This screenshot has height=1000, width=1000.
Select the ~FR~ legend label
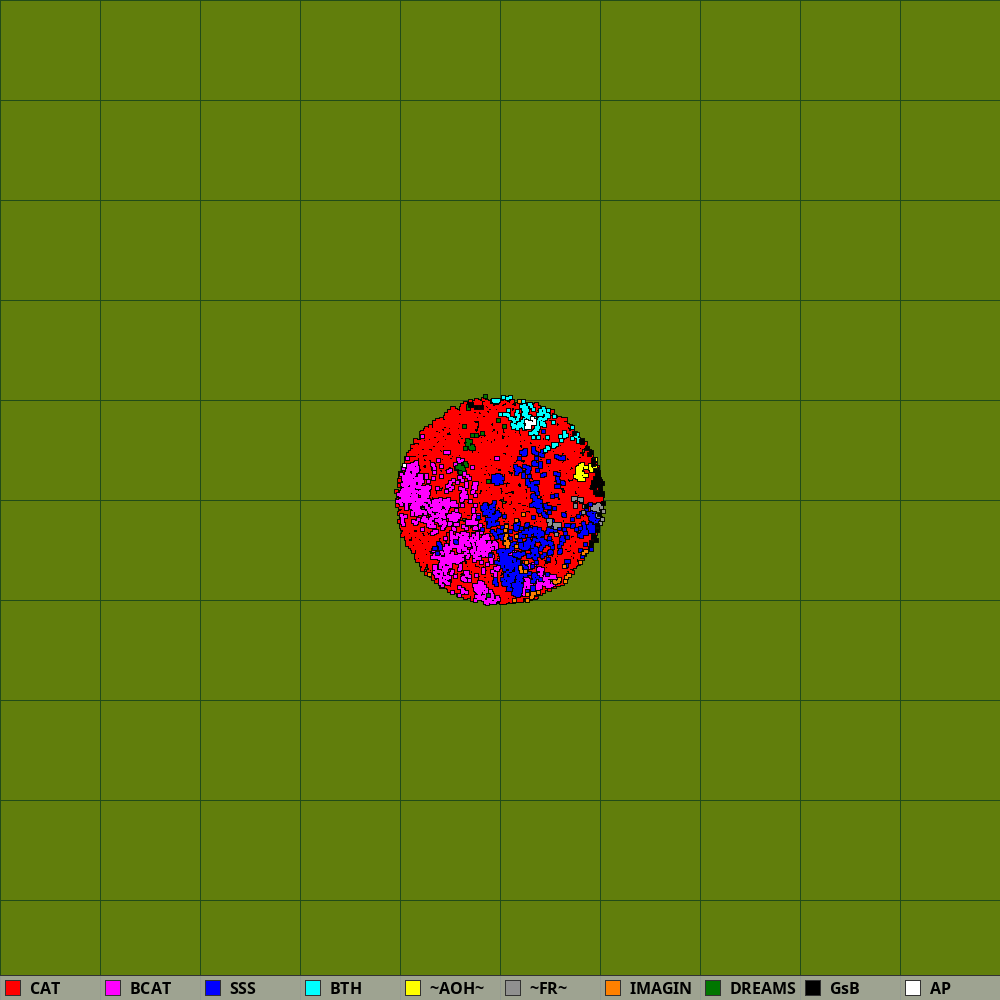point(548,988)
